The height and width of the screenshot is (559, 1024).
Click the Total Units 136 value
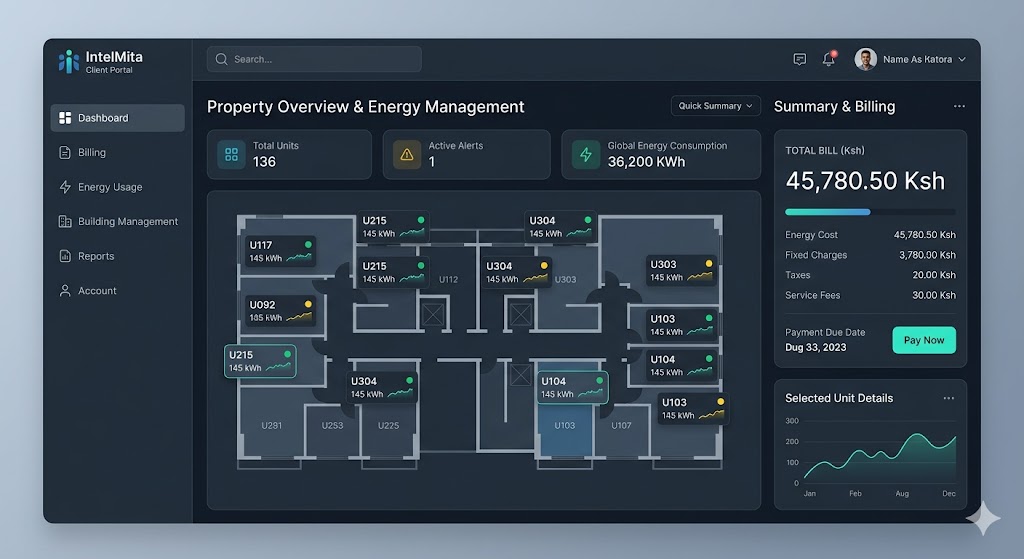264,162
